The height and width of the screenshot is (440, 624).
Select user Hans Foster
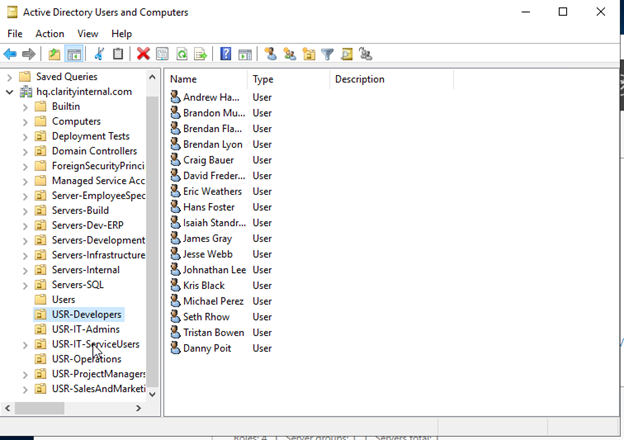coord(209,207)
